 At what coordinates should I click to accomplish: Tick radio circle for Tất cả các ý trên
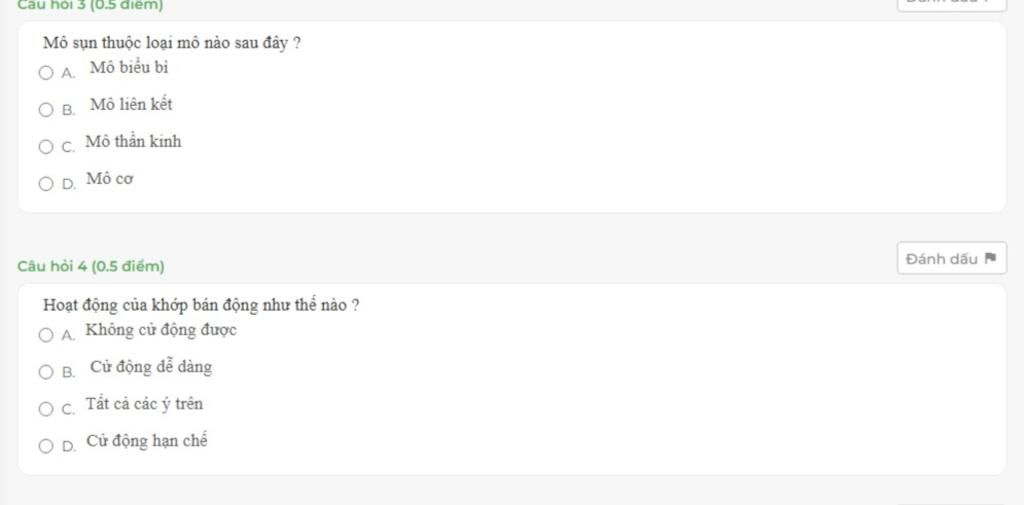[45, 409]
